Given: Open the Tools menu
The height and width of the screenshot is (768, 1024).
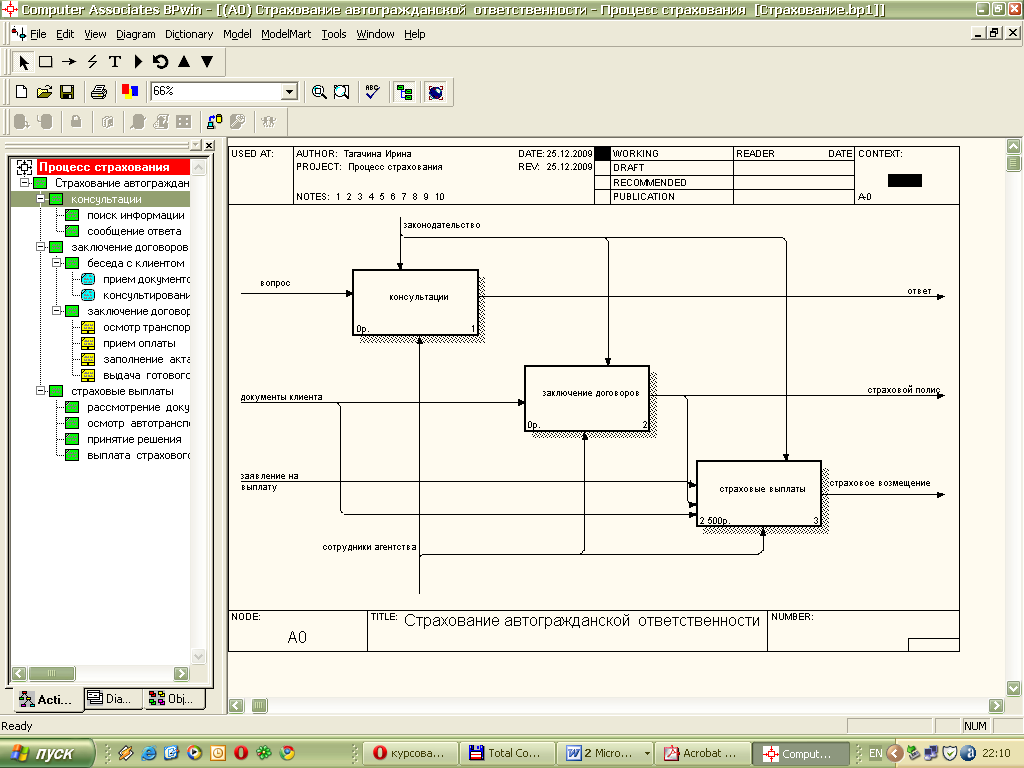Looking at the screenshot, I should coord(334,34).
